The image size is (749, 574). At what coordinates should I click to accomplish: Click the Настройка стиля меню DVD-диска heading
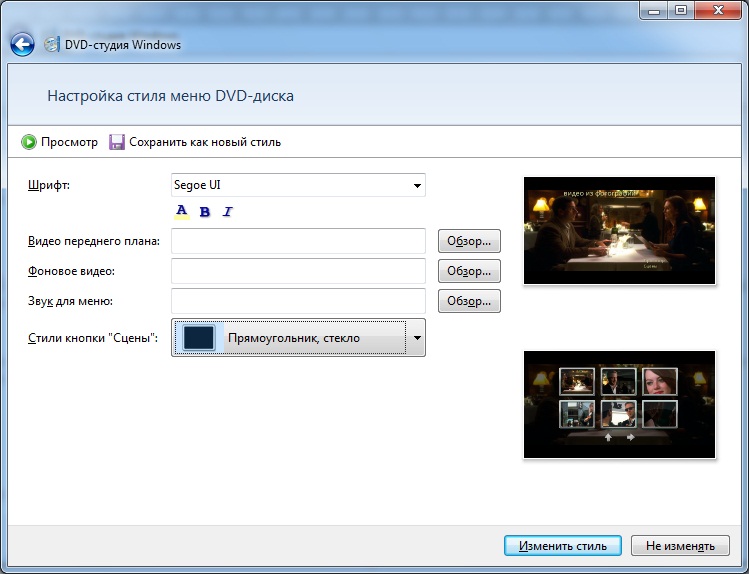171,96
